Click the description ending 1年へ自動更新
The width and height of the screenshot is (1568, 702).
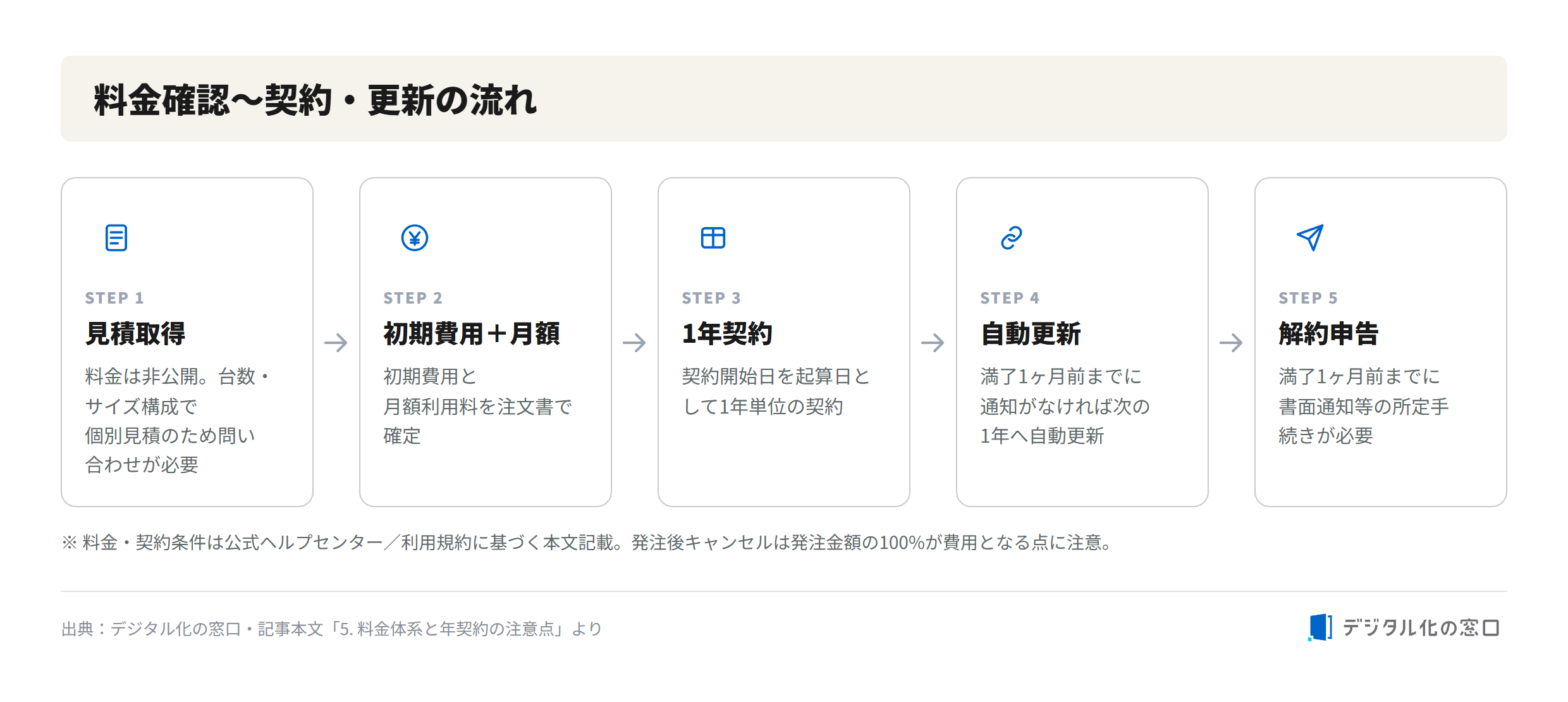click(x=1065, y=406)
